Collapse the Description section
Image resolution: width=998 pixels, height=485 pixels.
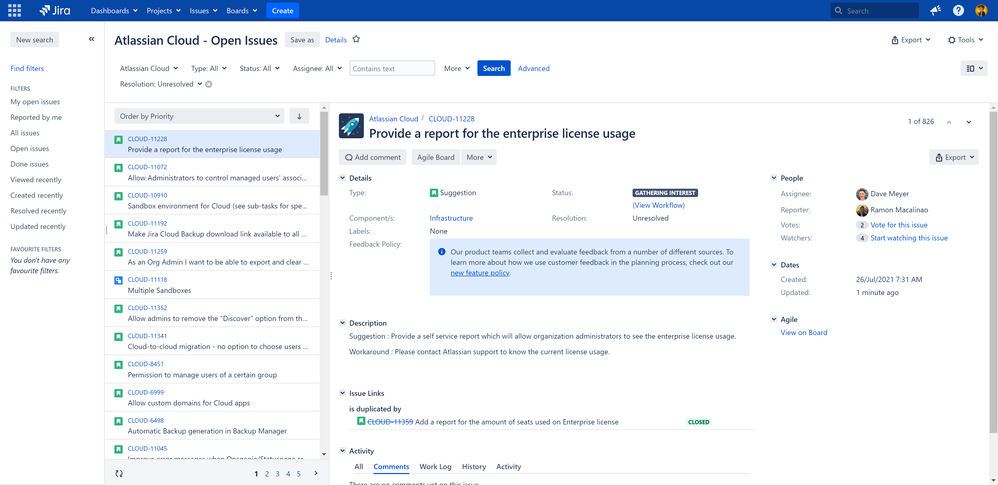pos(343,323)
